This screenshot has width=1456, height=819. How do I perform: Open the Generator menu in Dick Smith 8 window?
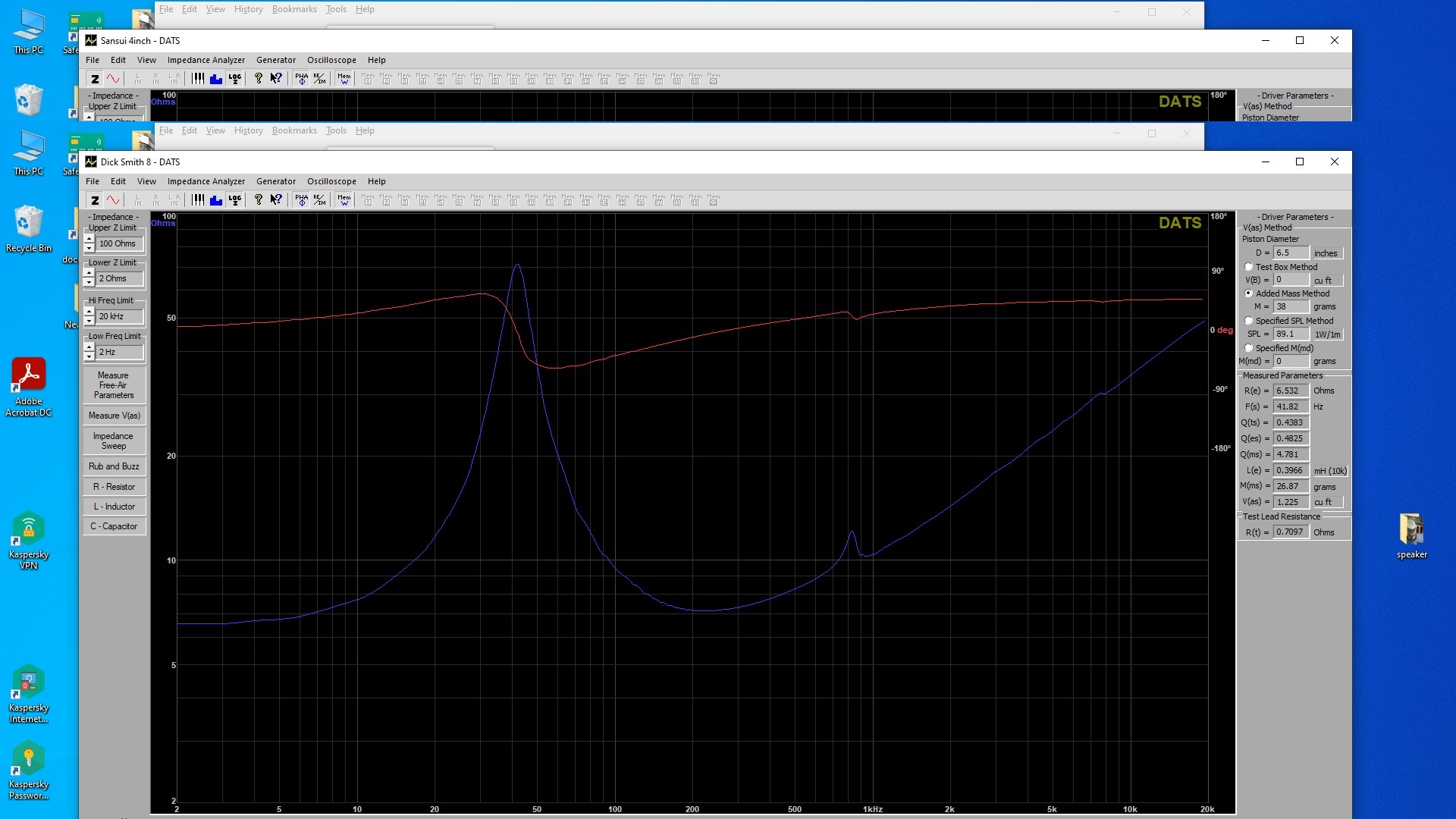click(276, 181)
